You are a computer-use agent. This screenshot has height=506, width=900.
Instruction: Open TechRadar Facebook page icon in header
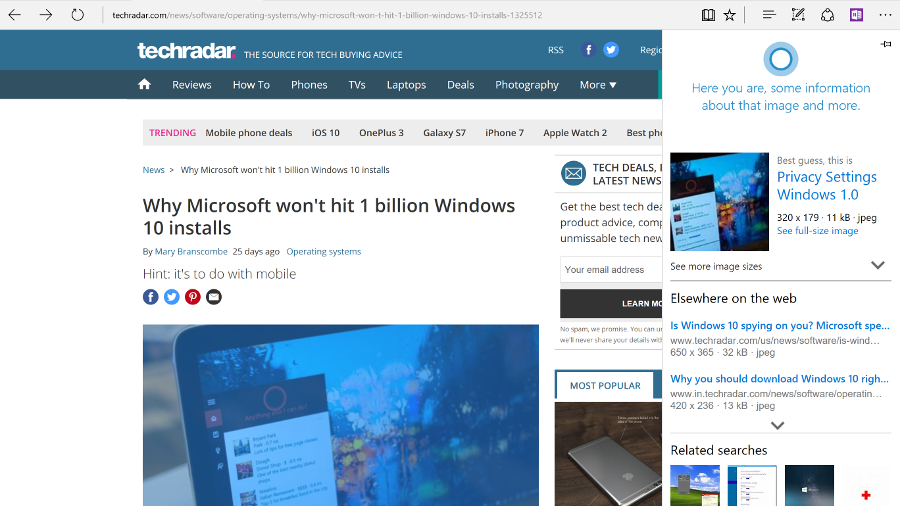588,50
